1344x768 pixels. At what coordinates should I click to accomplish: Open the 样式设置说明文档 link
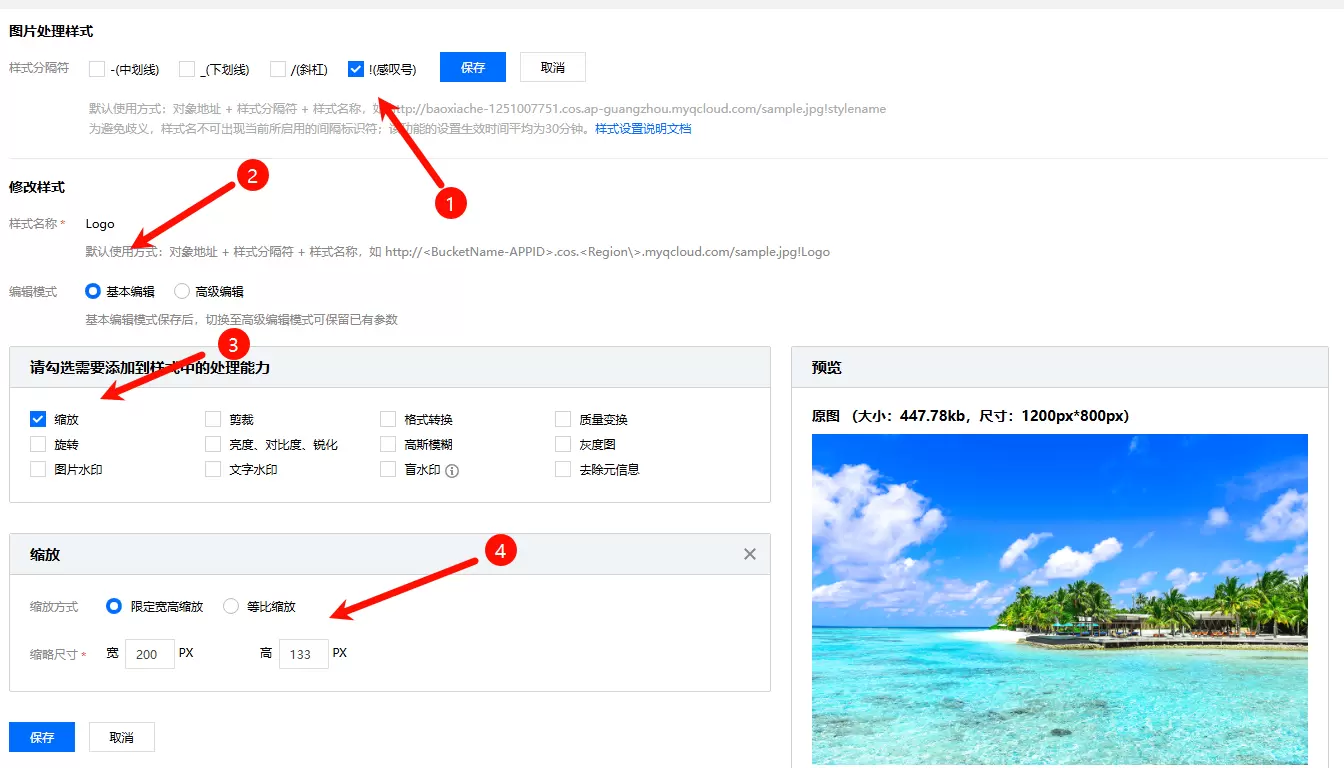[643, 129]
